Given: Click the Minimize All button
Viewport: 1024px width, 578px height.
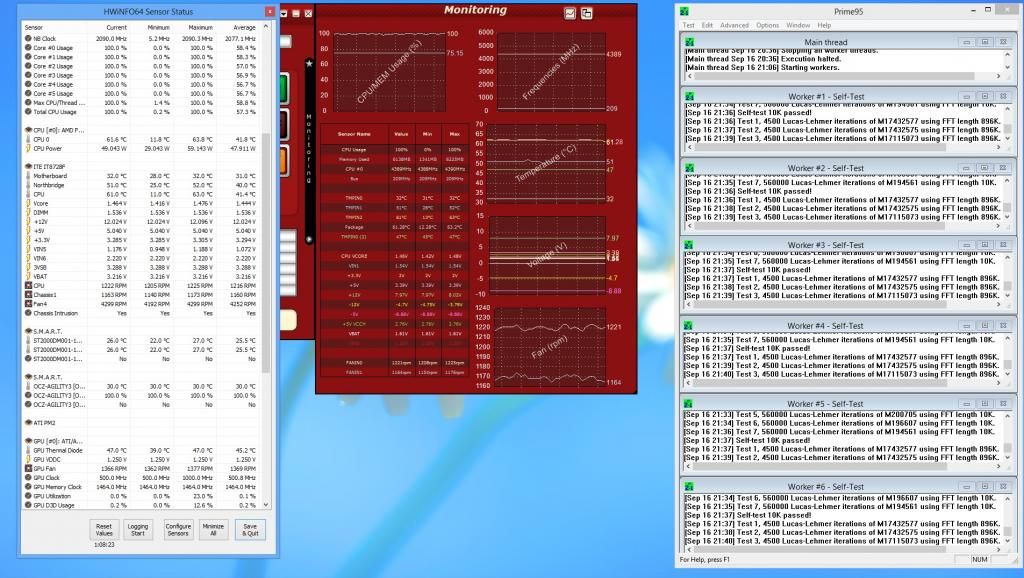Looking at the screenshot, I should pos(213,529).
